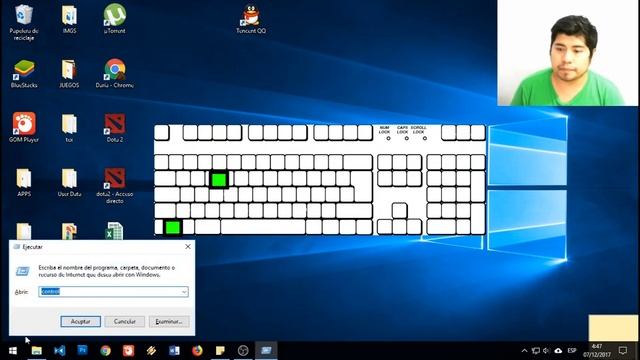Viewport: 640px width, 360px height.
Task: Open File Explorer from the taskbar
Action: tap(37, 351)
